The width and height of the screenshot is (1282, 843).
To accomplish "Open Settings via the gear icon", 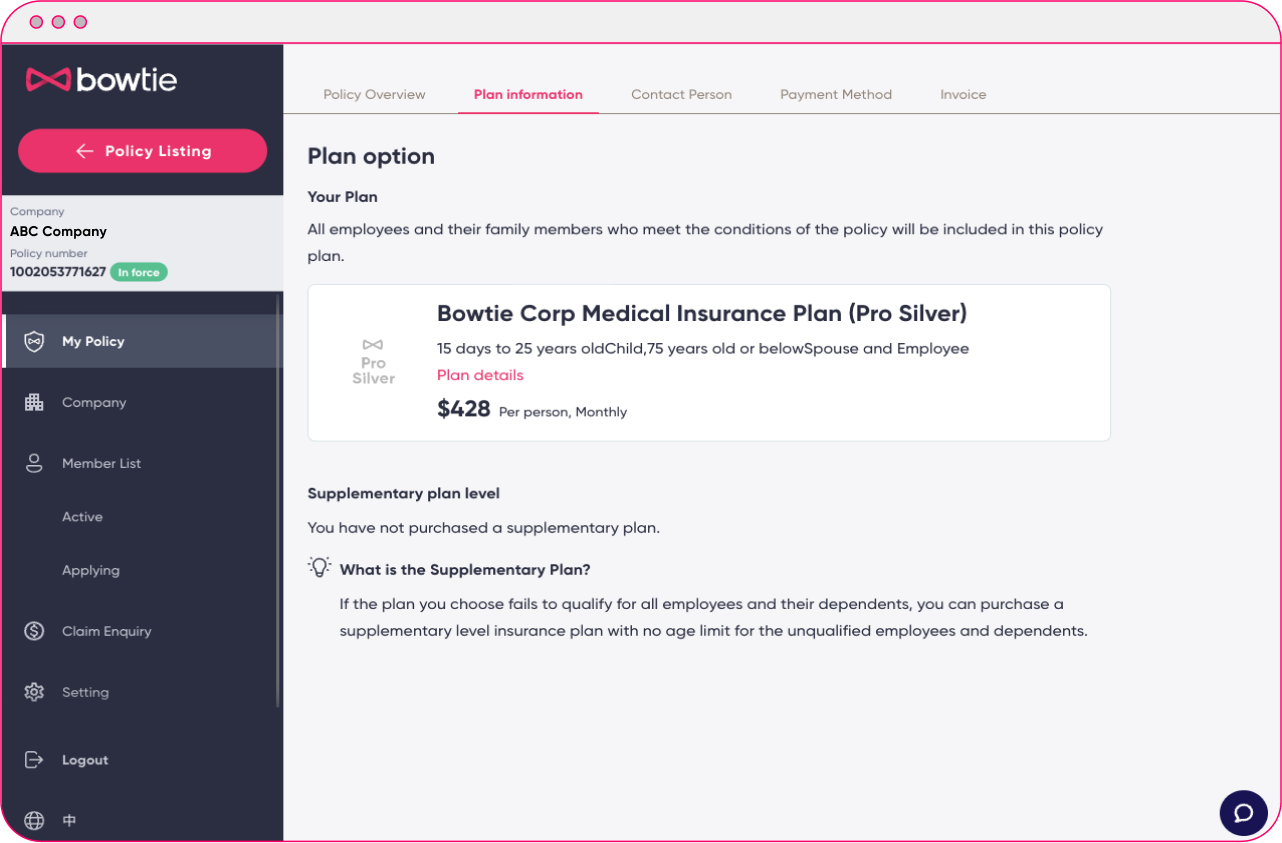I will (x=34, y=691).
